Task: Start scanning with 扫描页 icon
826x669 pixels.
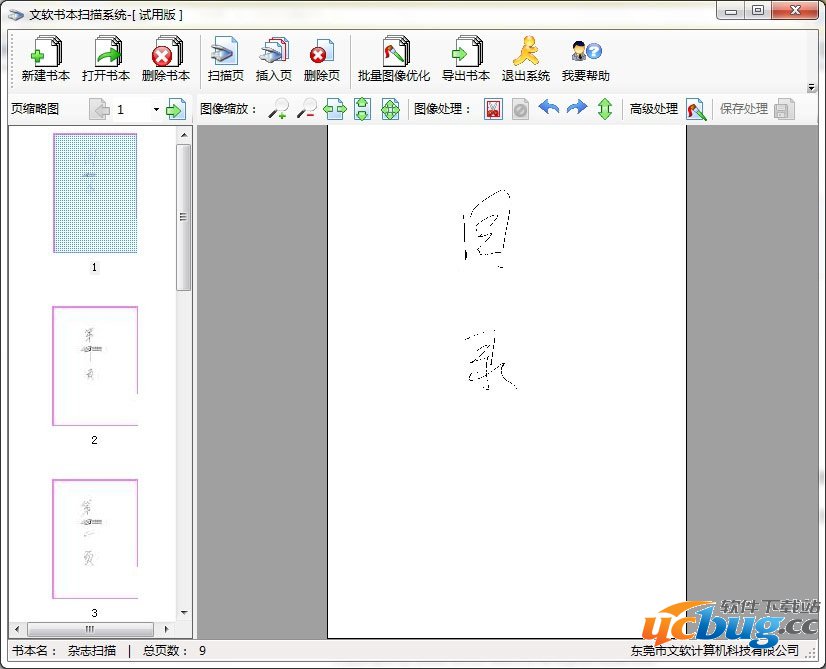Action: 225,52
